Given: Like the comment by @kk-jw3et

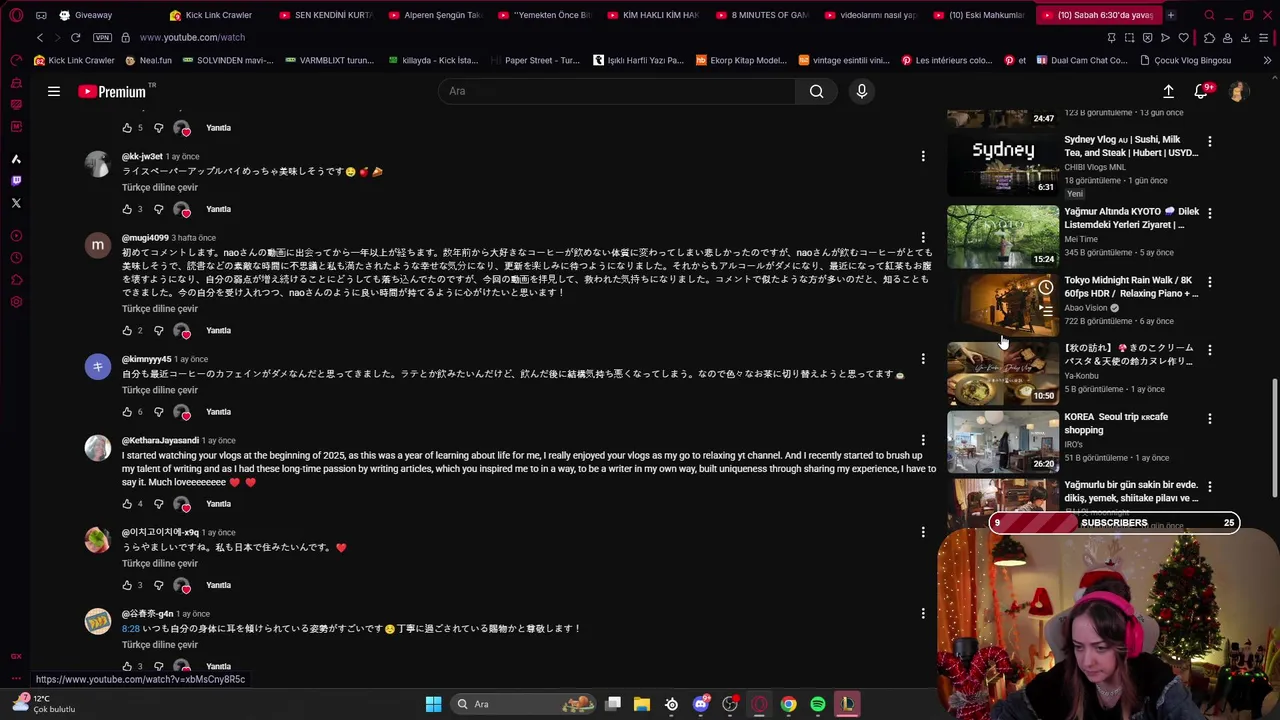Looking at the screenshot, I should [x=127, y=209].
